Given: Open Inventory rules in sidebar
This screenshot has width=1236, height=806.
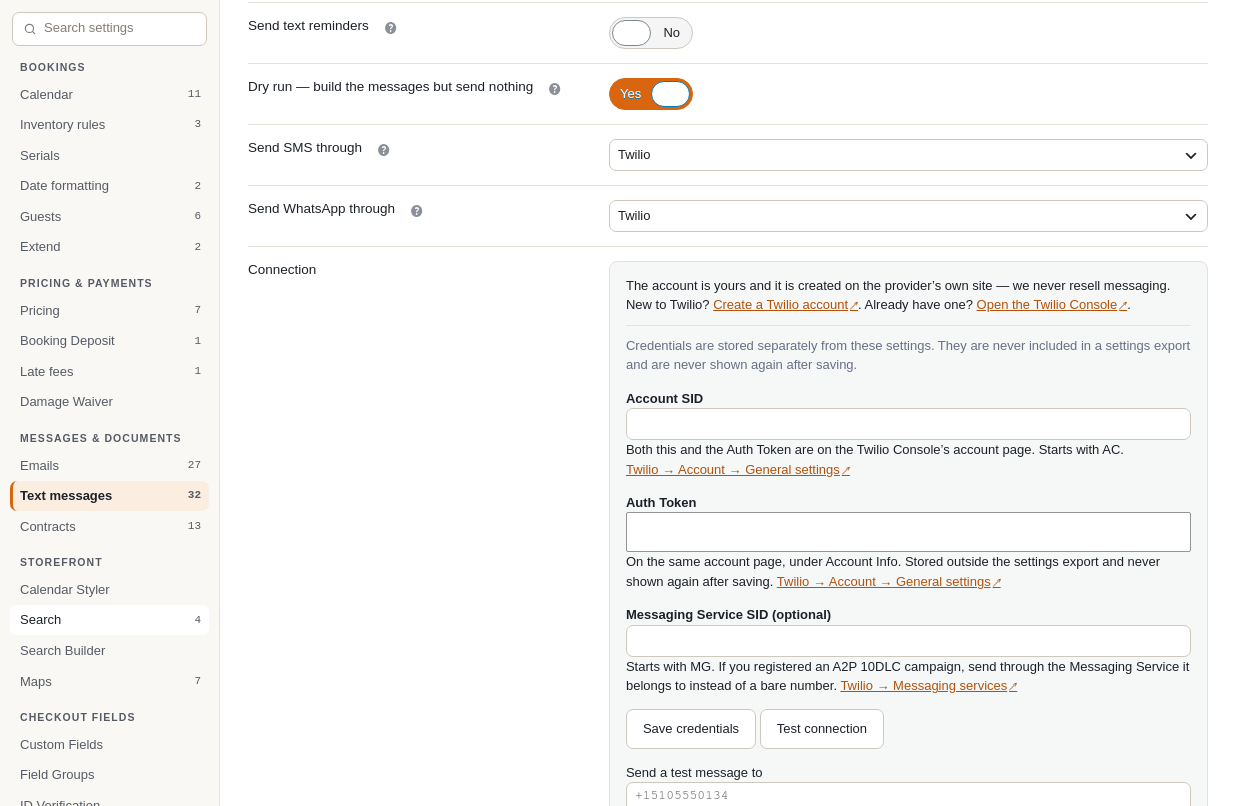Looking at the screenshot, I should click(x=110, y=125).
